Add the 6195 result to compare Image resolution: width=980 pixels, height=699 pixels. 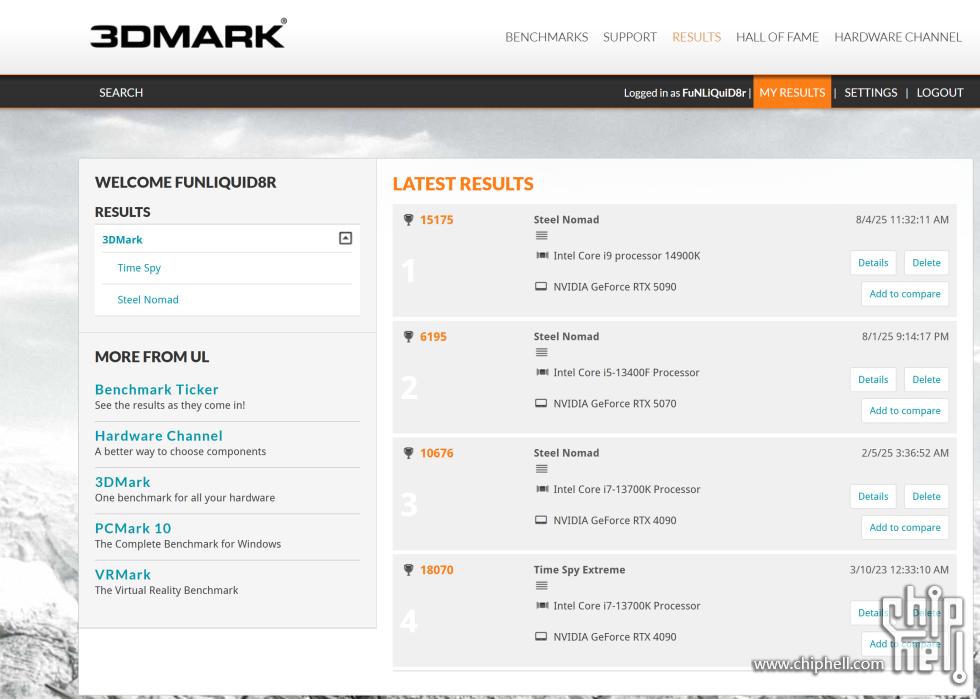pos(905,411)
